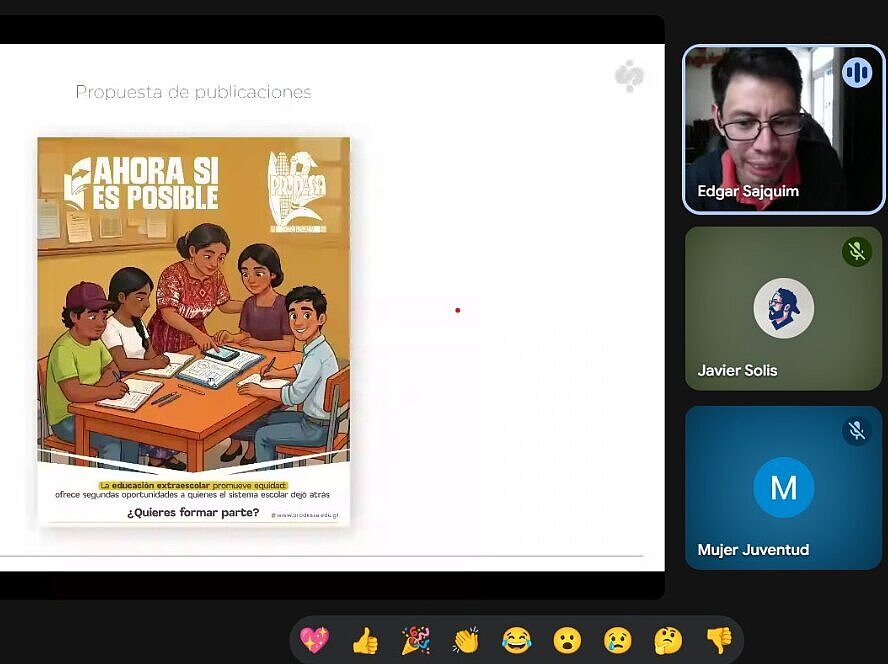Click "¿Quieres formar parte?" on the poster
The image size is (888, 664).
point(193,513)
